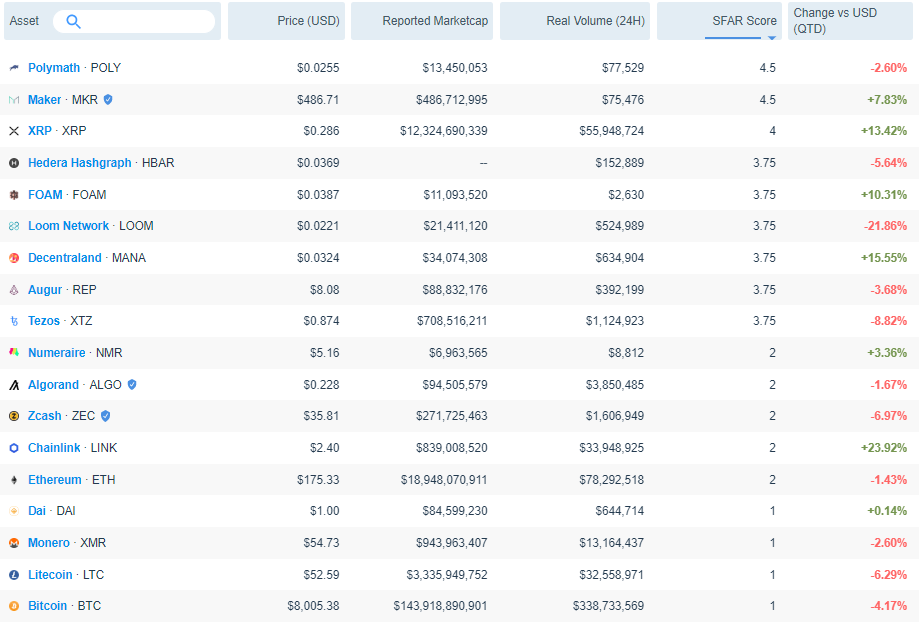The image size is (919, 623).
Task: Click Dai change value +0.14%
Action: point(887,510)
